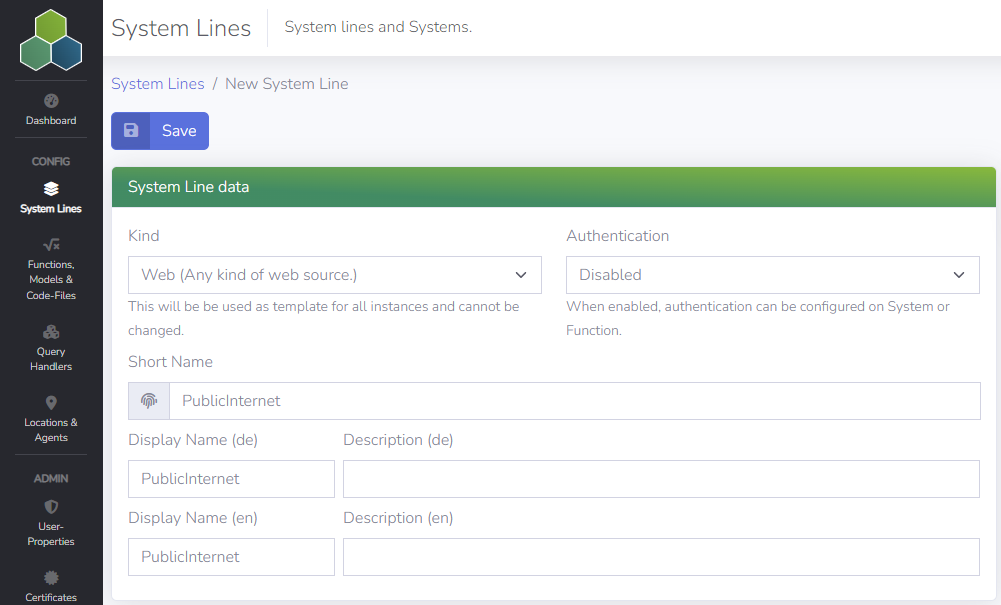Open the Dashboard section
Screen dimensions: 1001x605
(50, 110)
